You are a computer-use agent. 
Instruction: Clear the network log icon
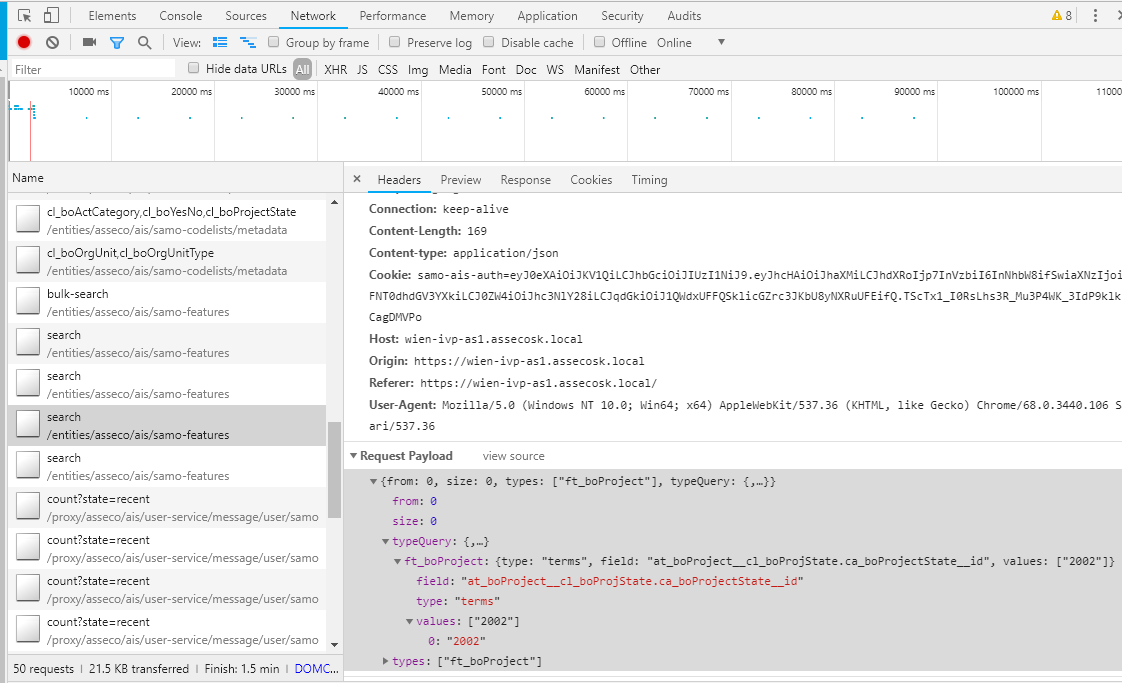click(x=52, y=42)
